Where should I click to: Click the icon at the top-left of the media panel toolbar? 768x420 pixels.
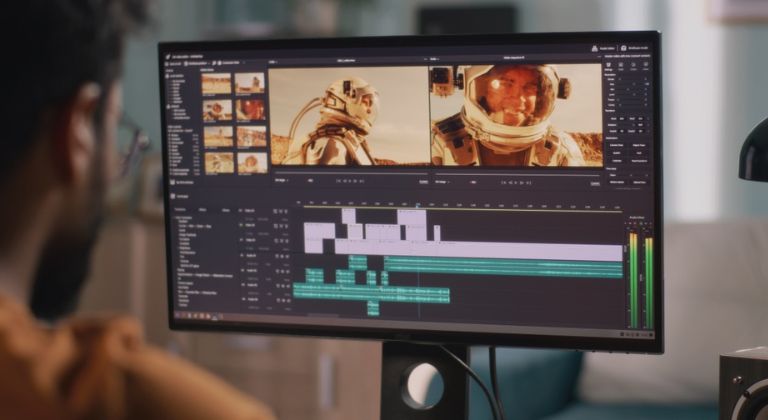(167, 64)
